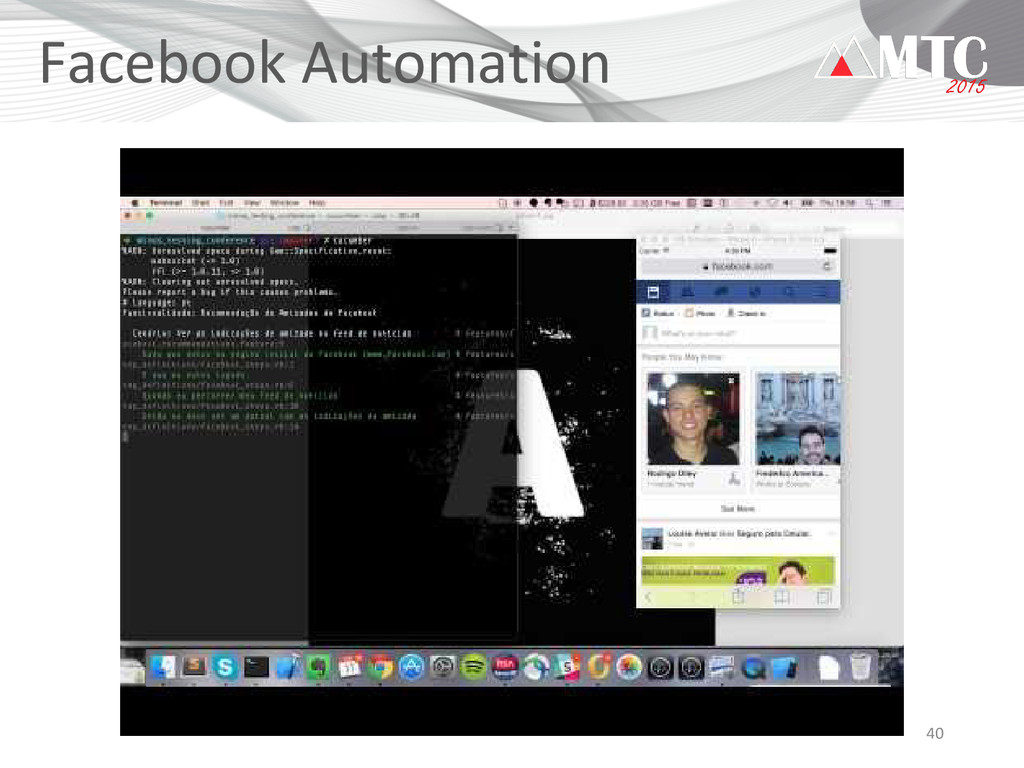Screen dimensions: 1024x768
Task: Tap Safari bookmarks icon in simulator
Action: click(781, 597)
